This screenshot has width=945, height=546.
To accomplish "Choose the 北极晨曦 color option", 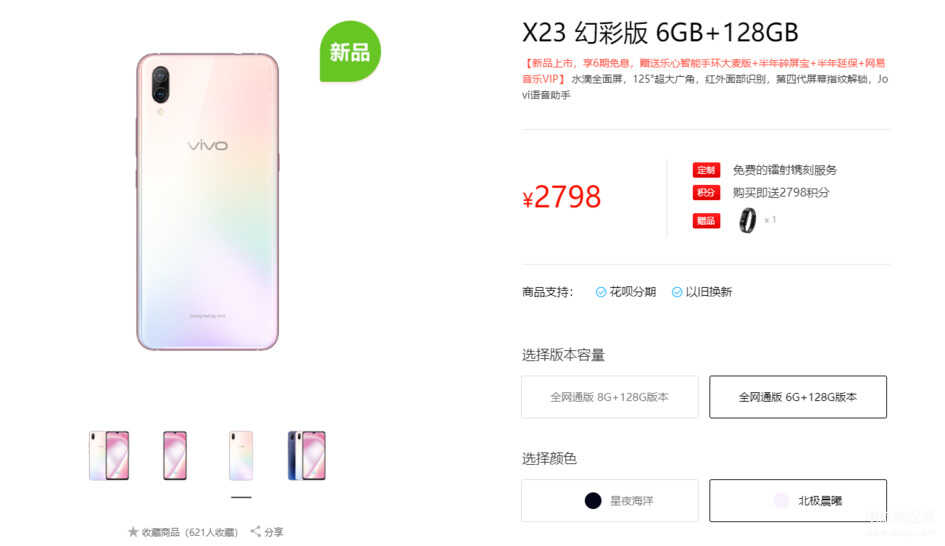I will click(x=798, y=501).
